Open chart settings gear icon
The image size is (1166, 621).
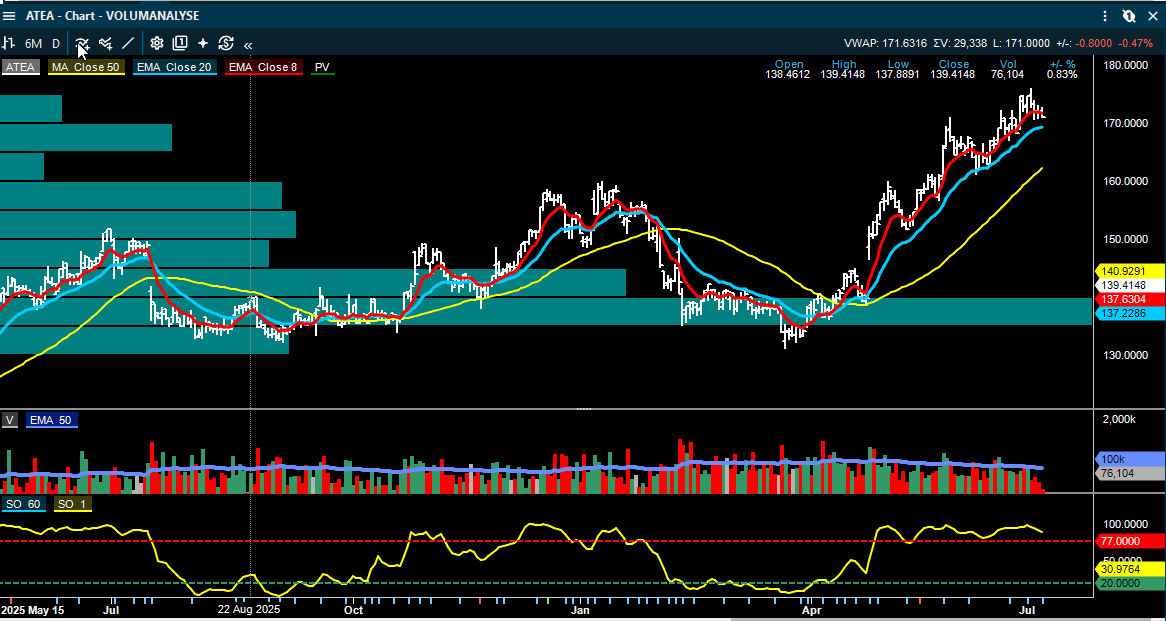pos(157,44)
